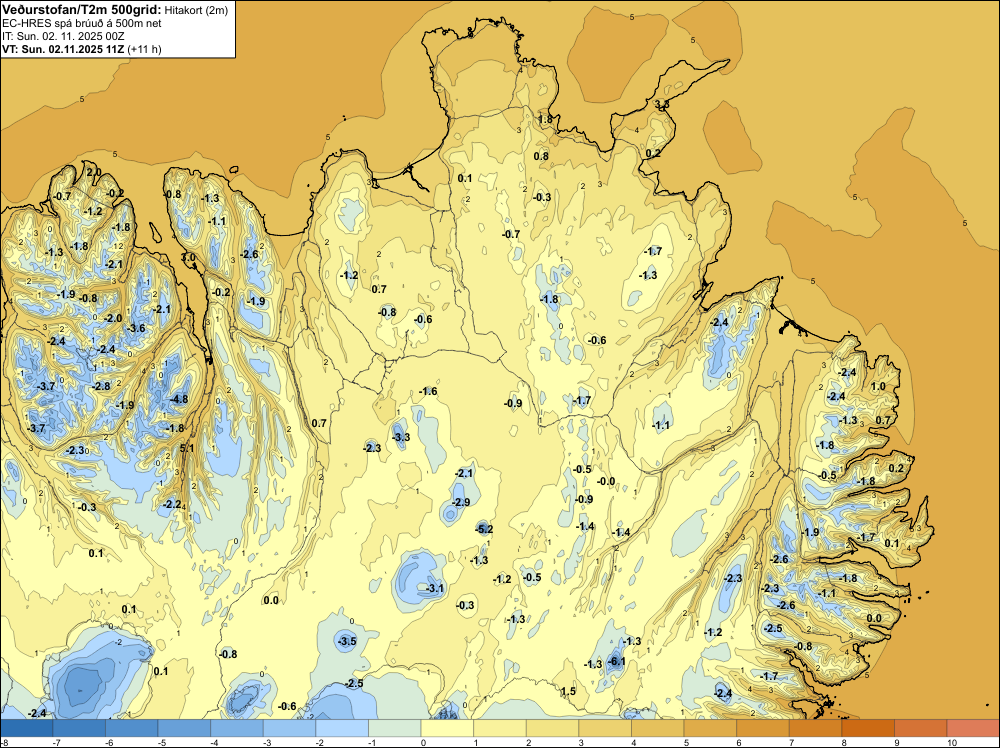Click the -5.2 temperature value
1000x748 pixels.
pos(484,529)
